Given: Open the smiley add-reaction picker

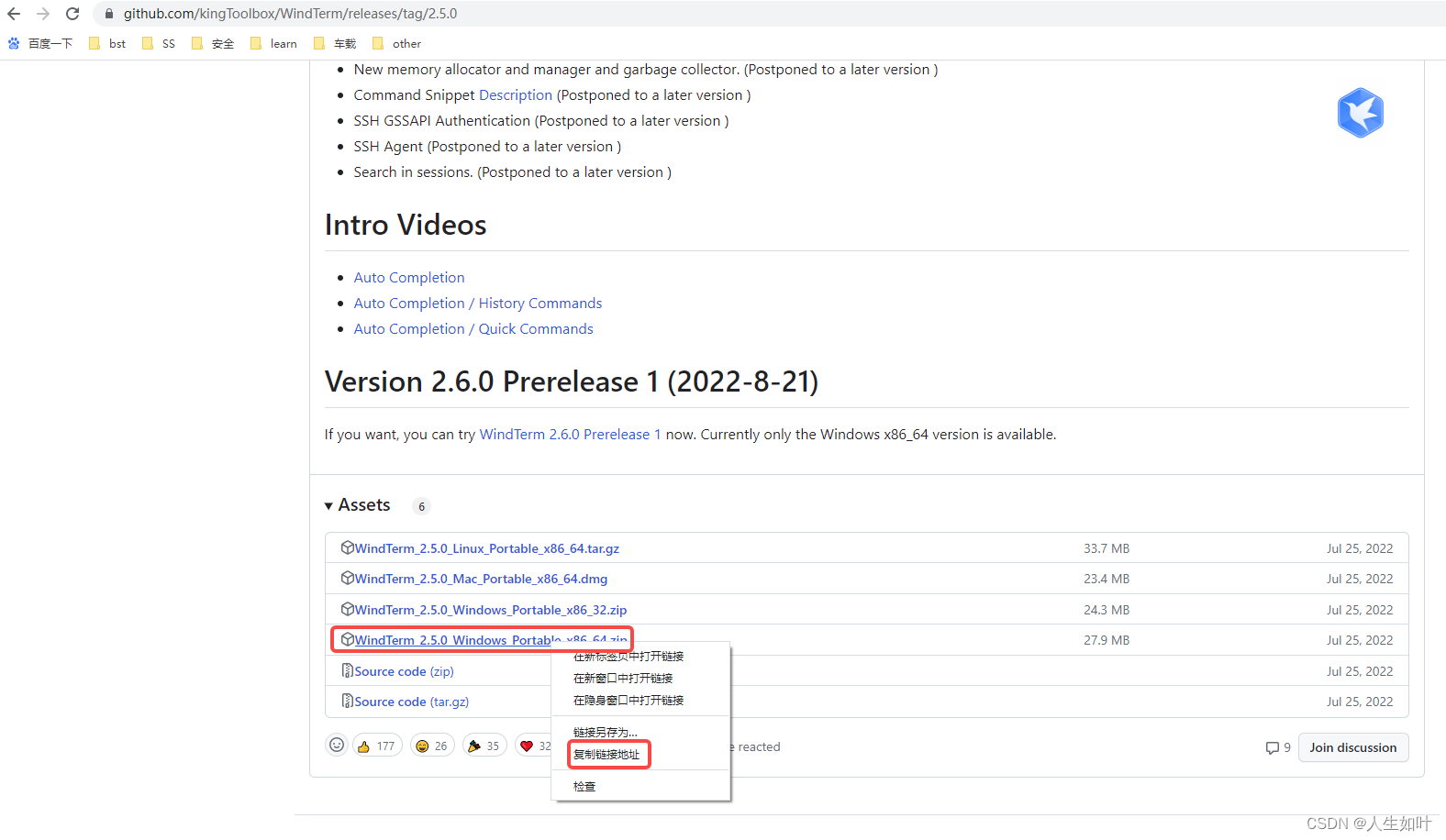Looking at the screenshot, I should 337,746.
